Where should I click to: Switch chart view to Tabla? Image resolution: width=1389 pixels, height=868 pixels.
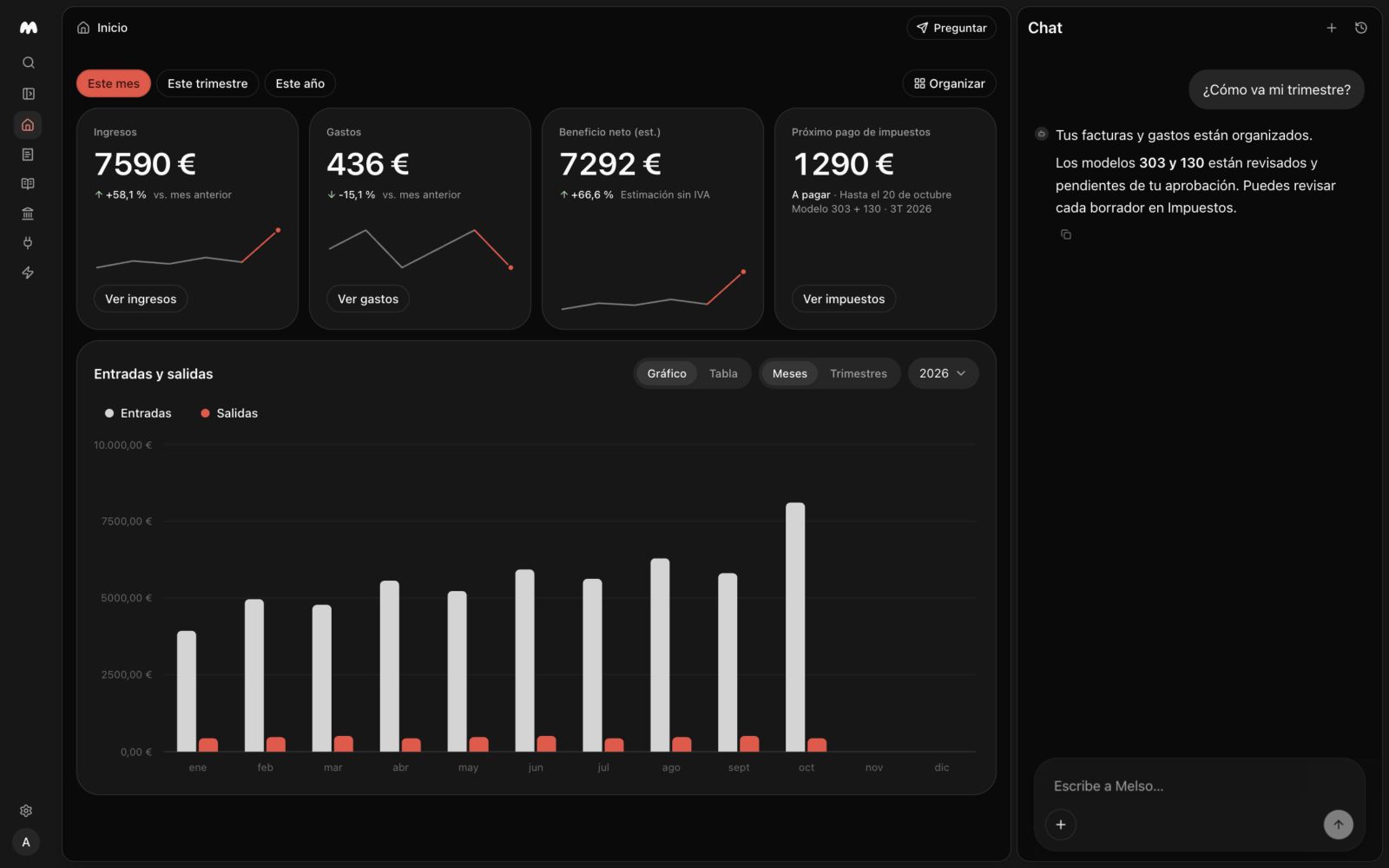[723, 373]
